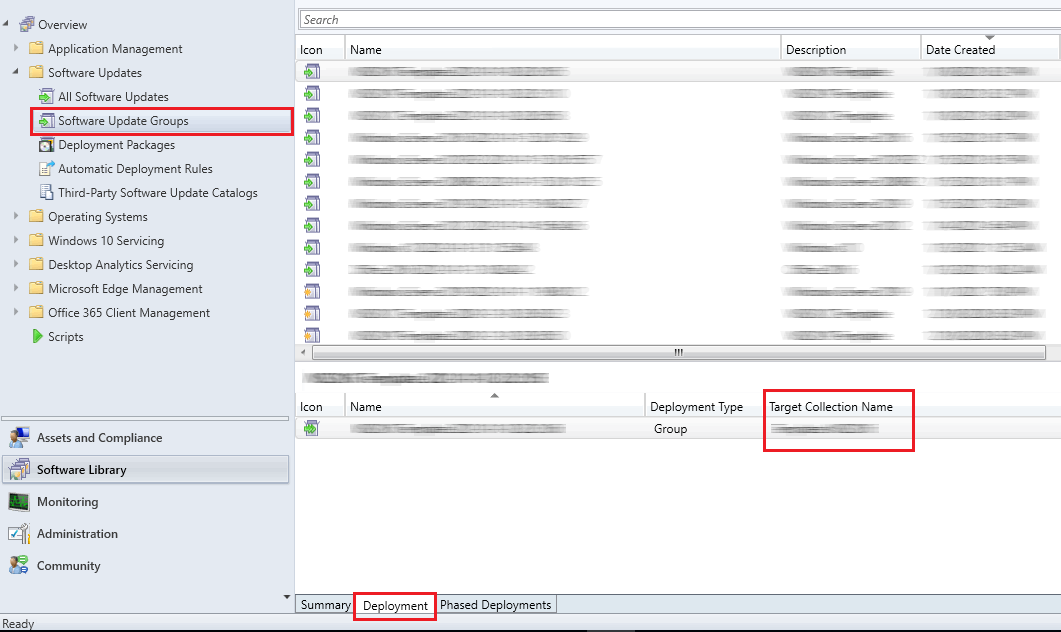Switch to the Summary tab
The image size is (1061, 632).
click(x=324, y=604)
